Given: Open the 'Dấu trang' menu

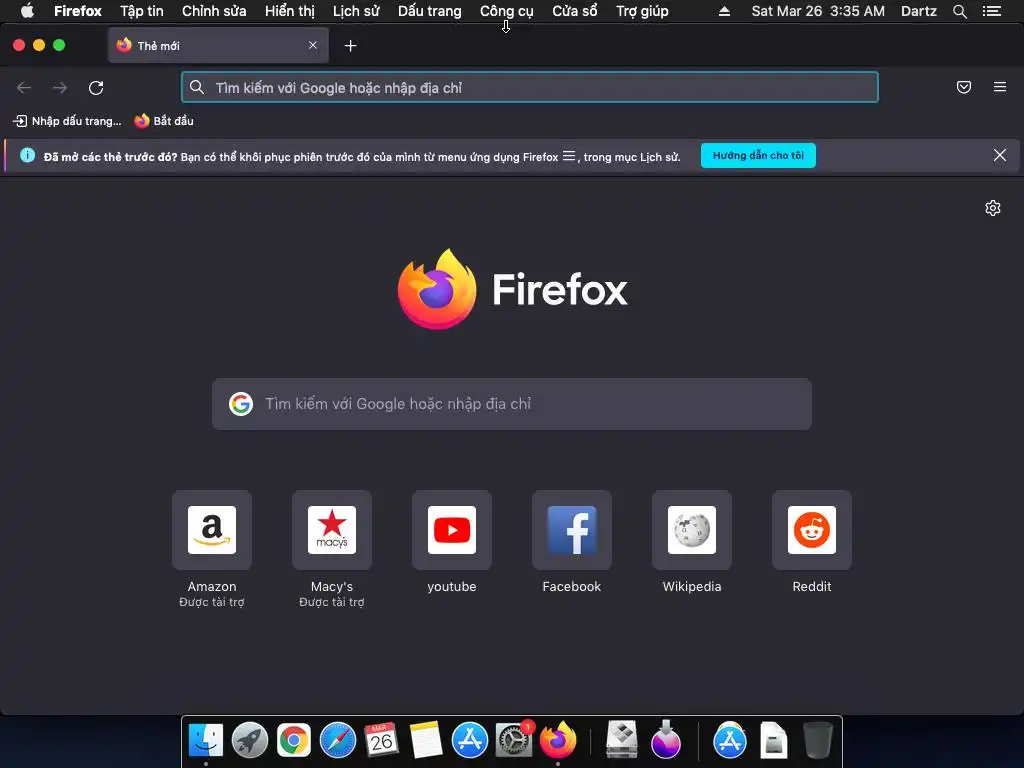Looking at the screenshot, I should [x=430, y=11].
